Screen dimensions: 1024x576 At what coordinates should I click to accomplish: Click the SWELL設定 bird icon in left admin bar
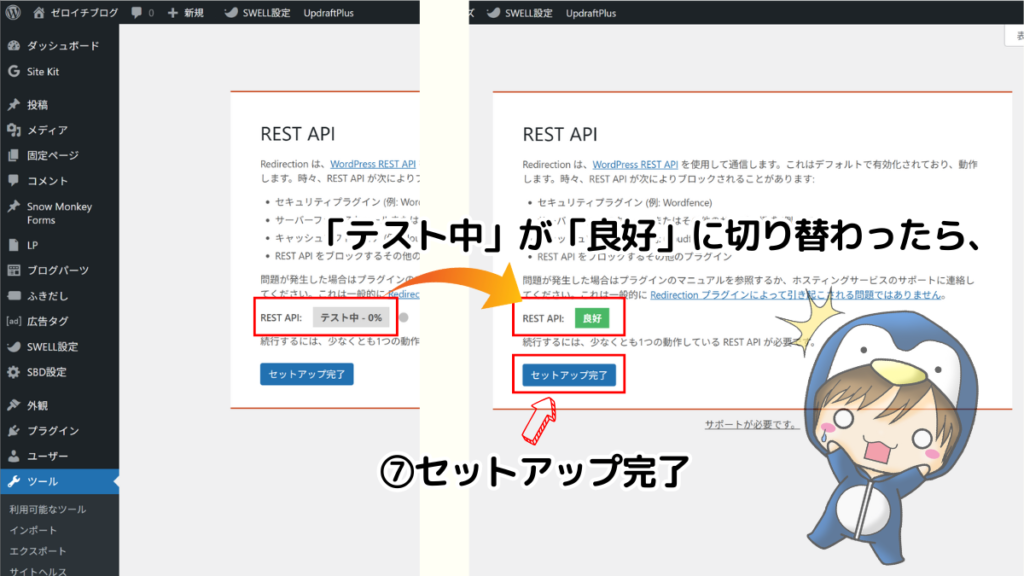coord(231,12)
